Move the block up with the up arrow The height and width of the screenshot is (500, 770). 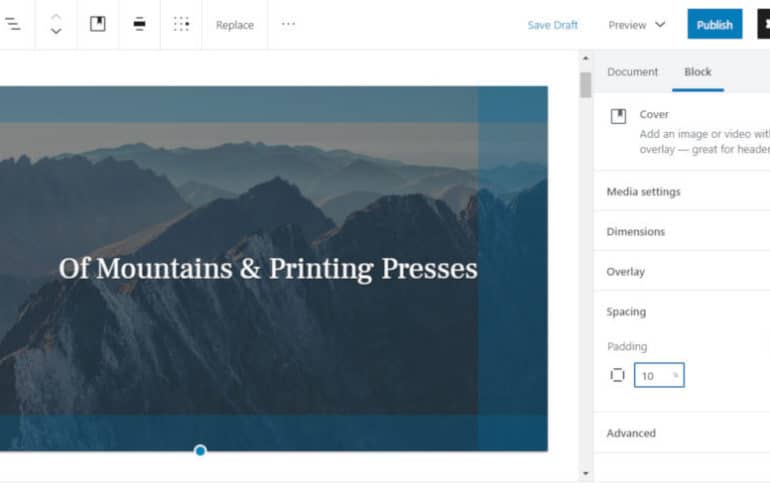click(56, 17)
